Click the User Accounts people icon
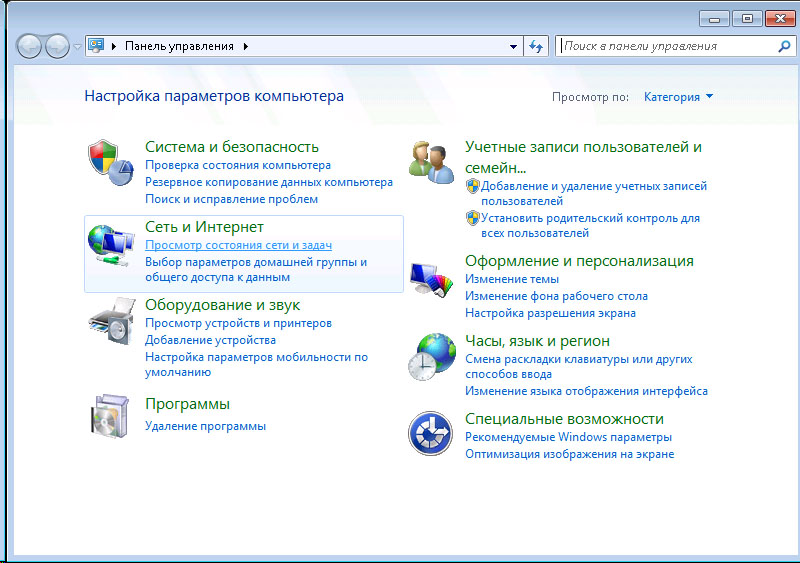The image size is (800, 563). pyautogui.click(x=432, y=163)
